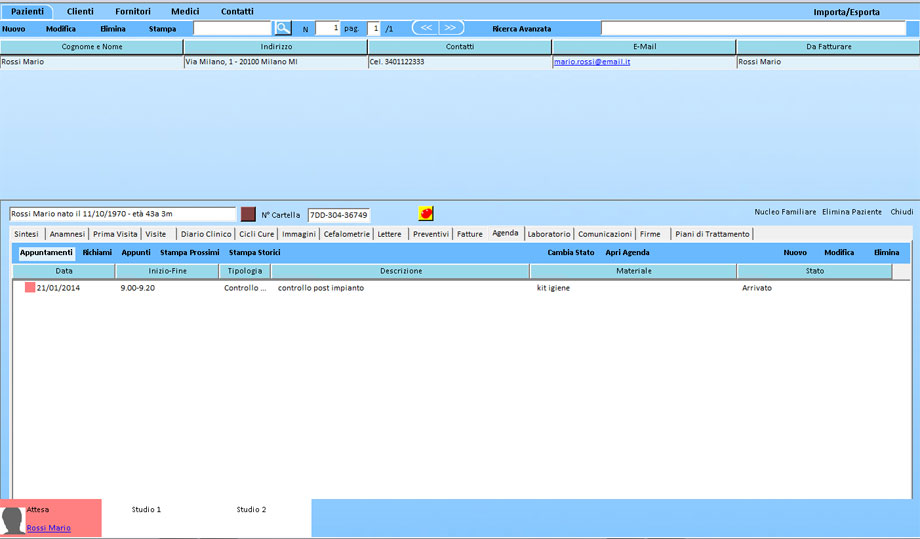Screen dimensions: 920x539
Task: Click Modifica in the top toolbar
Action: [x=60, y=29]
